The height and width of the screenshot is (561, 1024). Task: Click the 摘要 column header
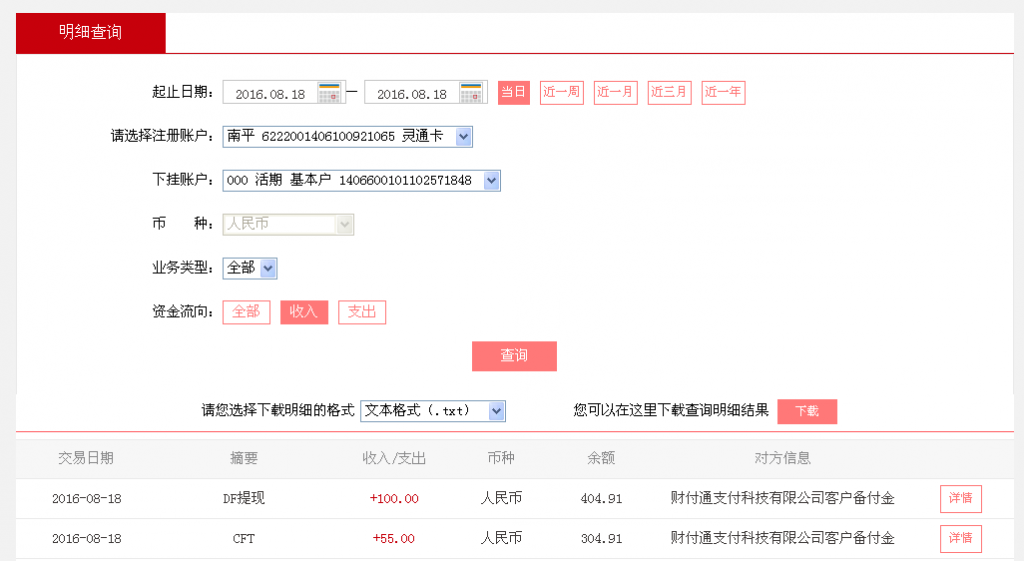pyautogui.click(x=244, y=458)
